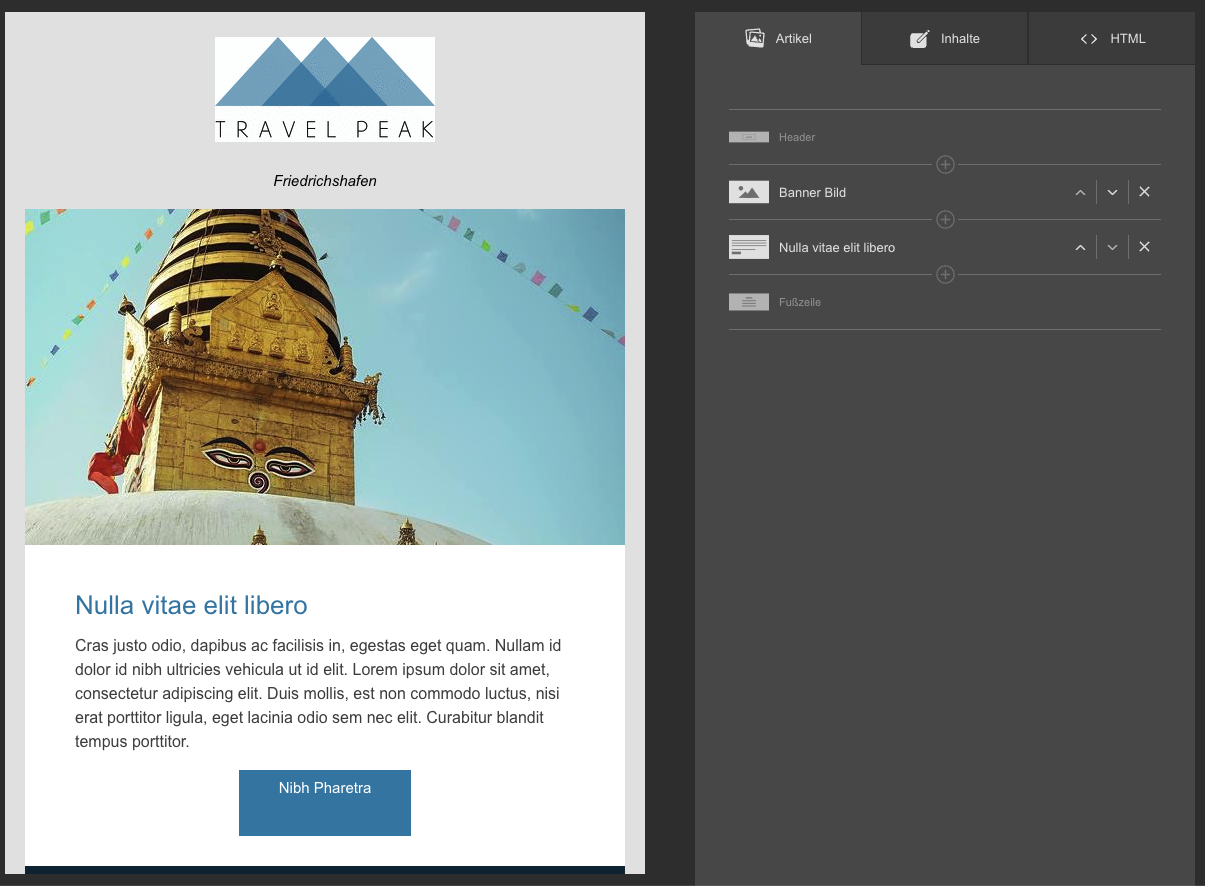Move Banner Bild up
This screenshot has width=1205, height=886.
1080,192
